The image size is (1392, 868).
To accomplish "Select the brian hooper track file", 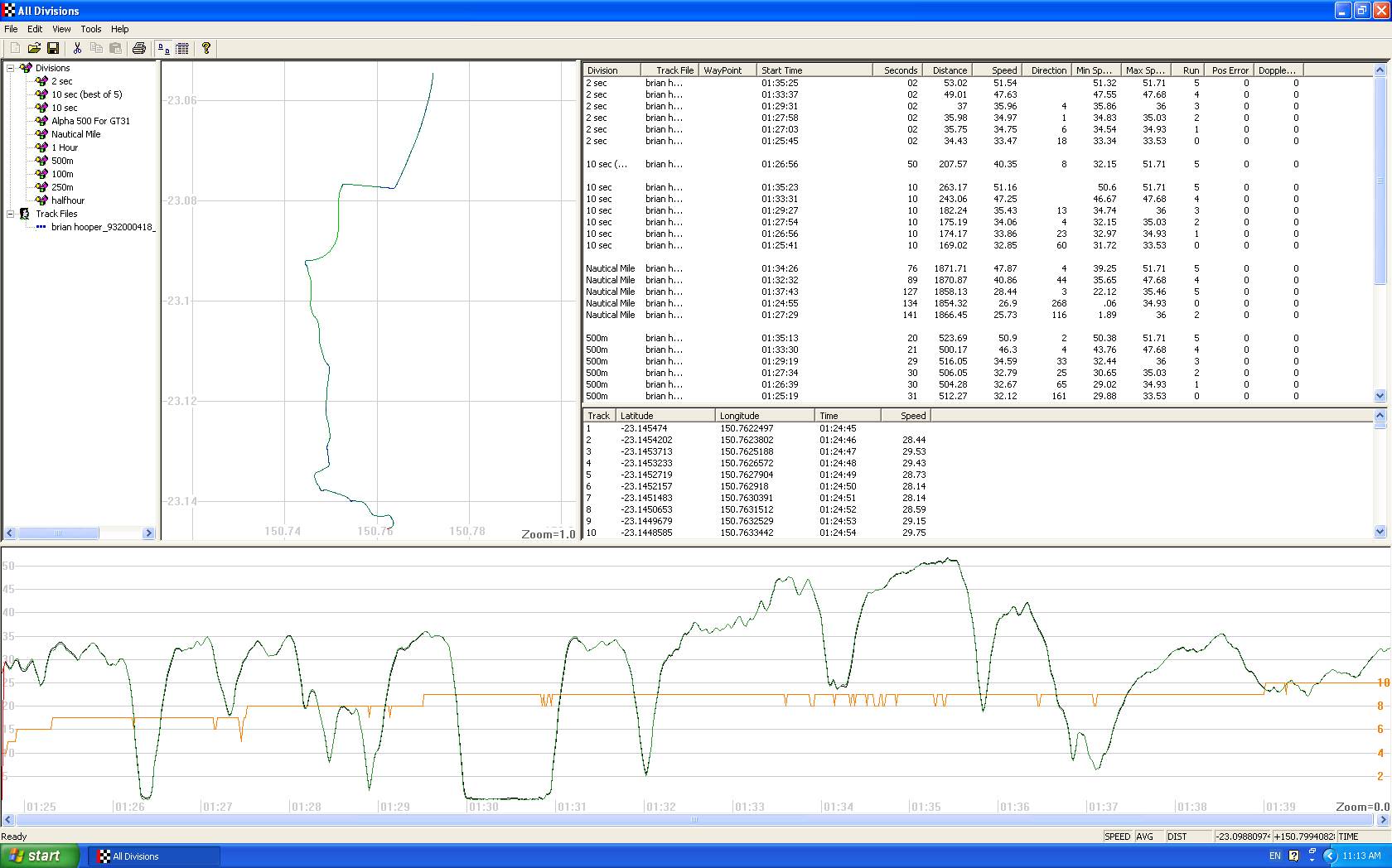I will (x=102, y=227).
